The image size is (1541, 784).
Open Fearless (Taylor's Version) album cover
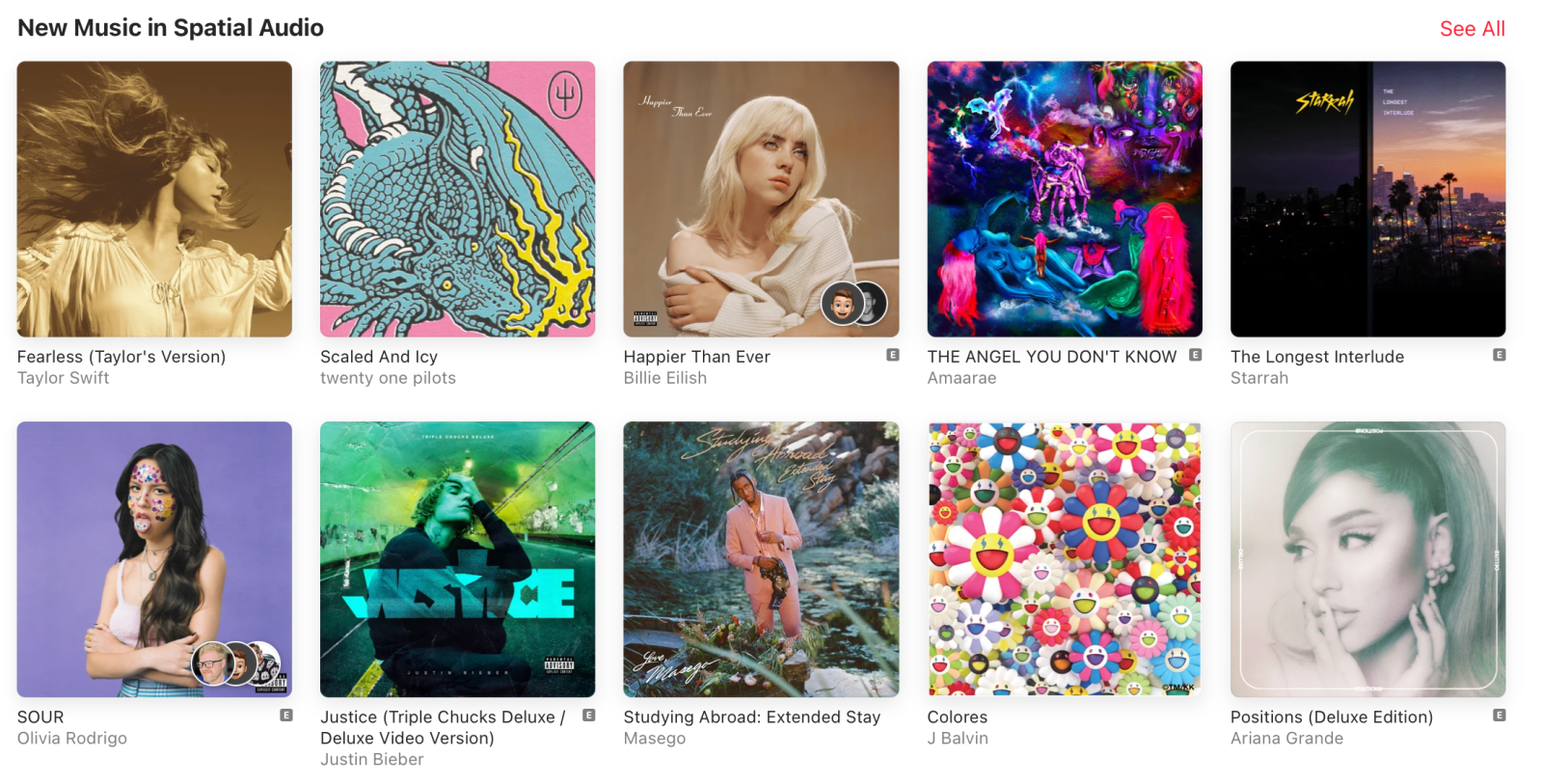(154, 199)
